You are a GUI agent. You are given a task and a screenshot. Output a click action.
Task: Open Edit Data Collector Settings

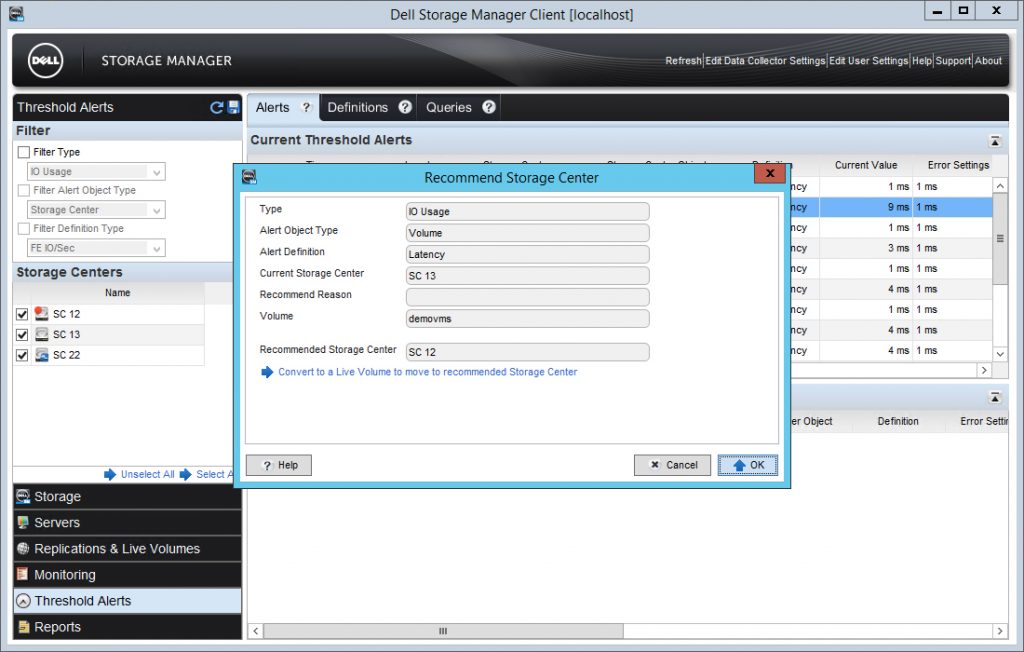(x=765, y=61)
